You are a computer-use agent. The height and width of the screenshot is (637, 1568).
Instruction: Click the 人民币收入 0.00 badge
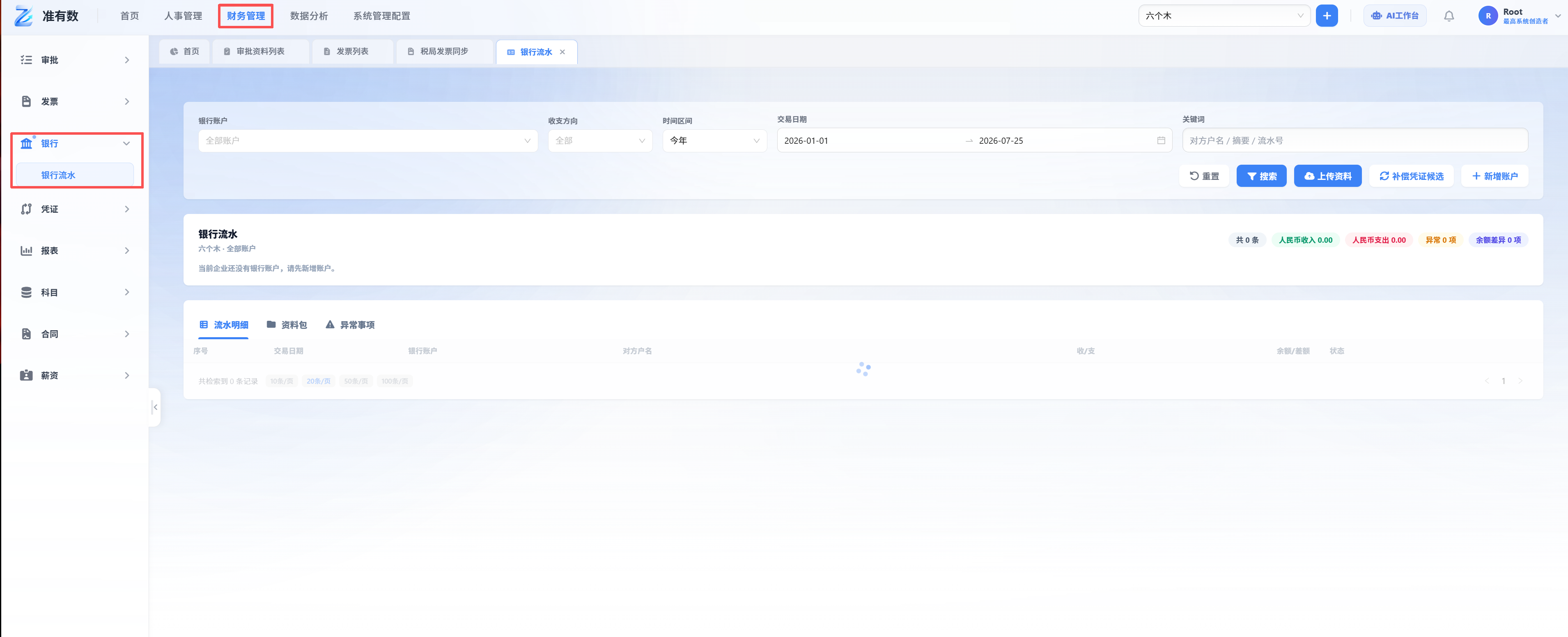[1305, 240]
